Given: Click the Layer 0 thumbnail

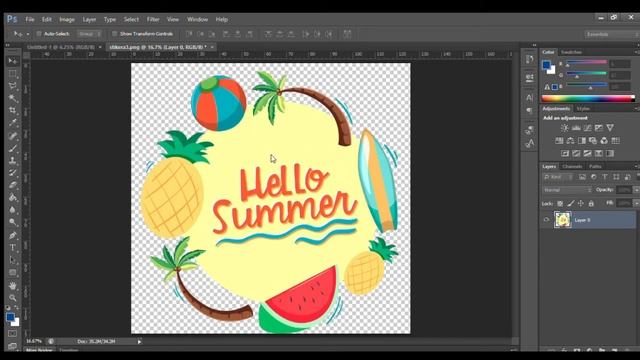Looking at the screenshot, I should [563, 220].
